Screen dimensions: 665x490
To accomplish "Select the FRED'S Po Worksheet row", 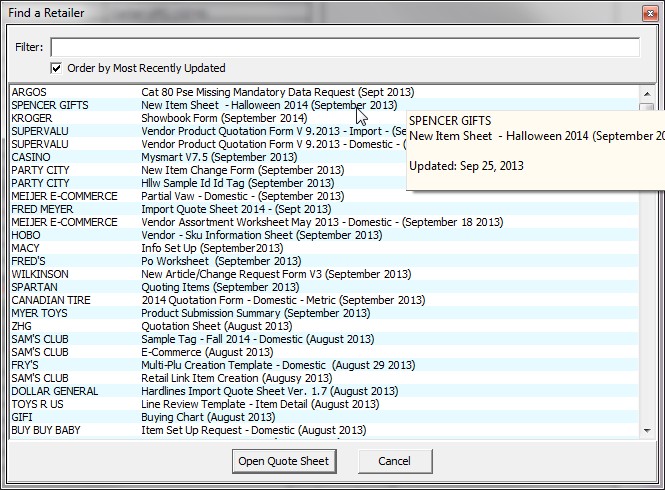I will (x=324, y=261).
